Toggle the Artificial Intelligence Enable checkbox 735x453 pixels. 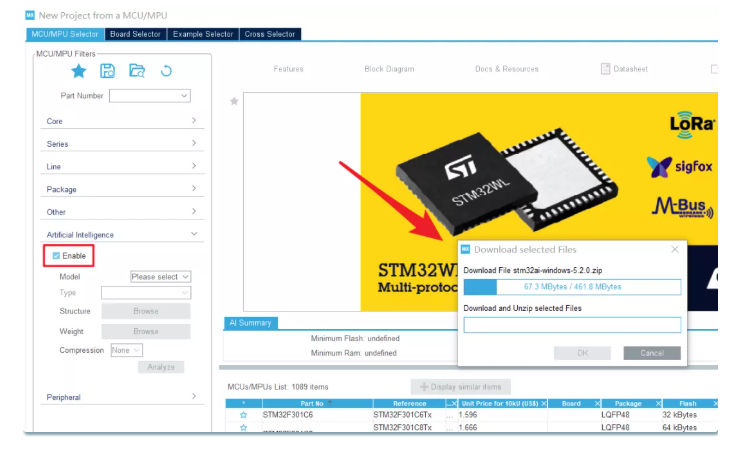pos(56,256)
